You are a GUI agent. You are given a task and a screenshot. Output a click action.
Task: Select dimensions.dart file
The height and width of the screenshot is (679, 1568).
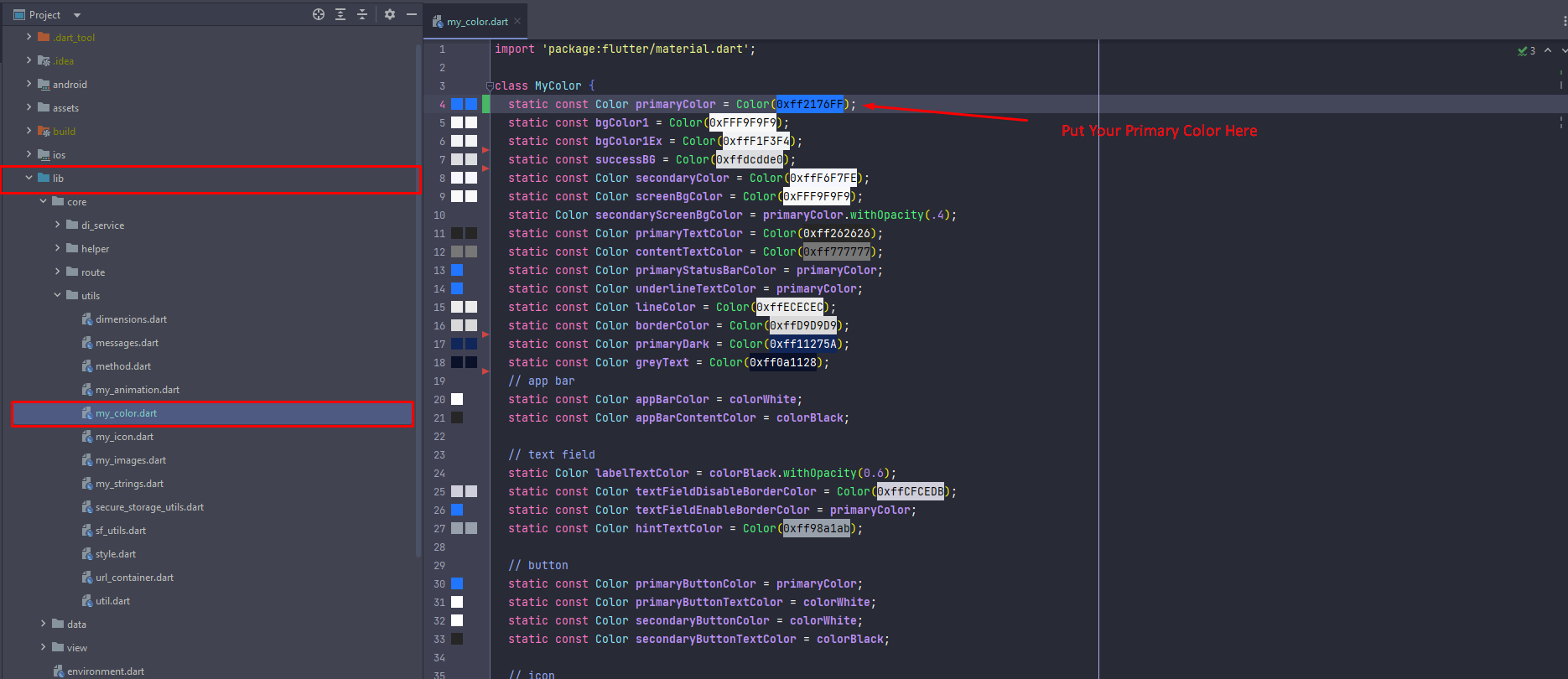(131, 319)
